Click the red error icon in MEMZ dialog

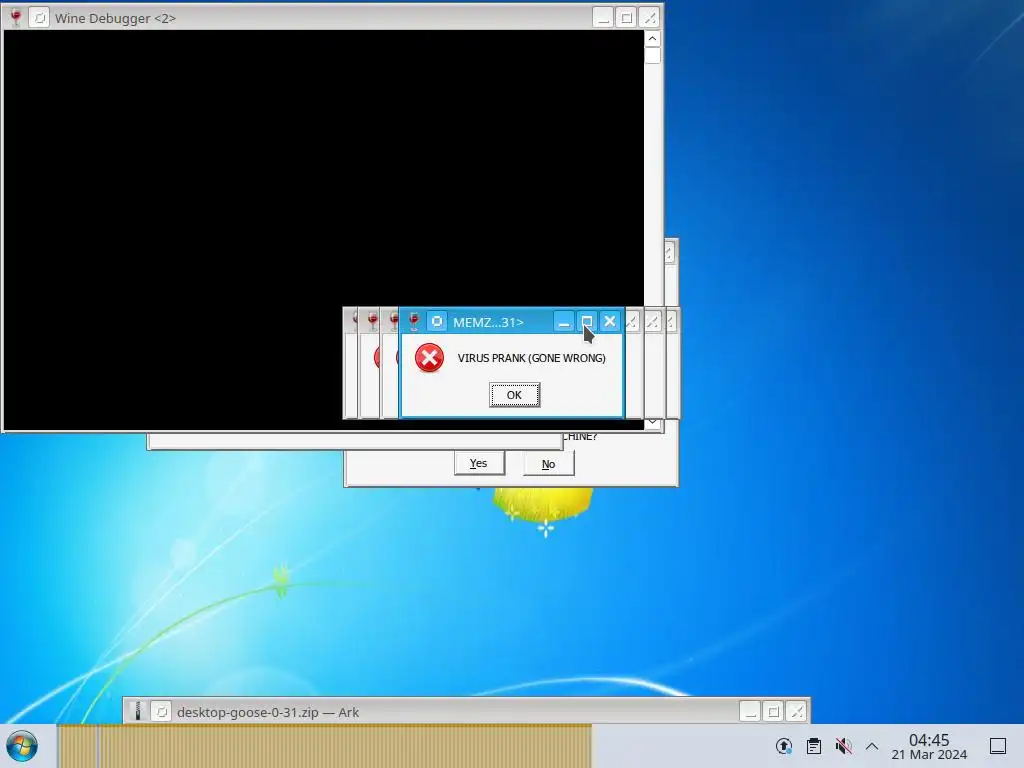[429, 358]
